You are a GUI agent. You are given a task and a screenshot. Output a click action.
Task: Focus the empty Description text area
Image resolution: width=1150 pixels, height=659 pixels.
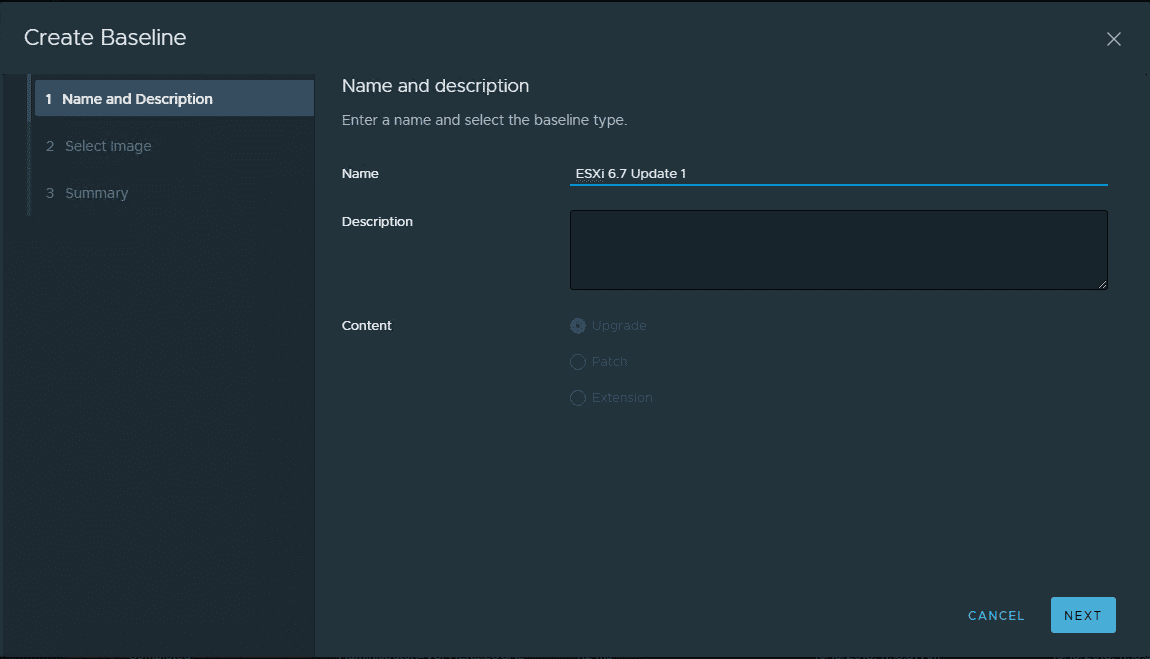click(838, 249)
